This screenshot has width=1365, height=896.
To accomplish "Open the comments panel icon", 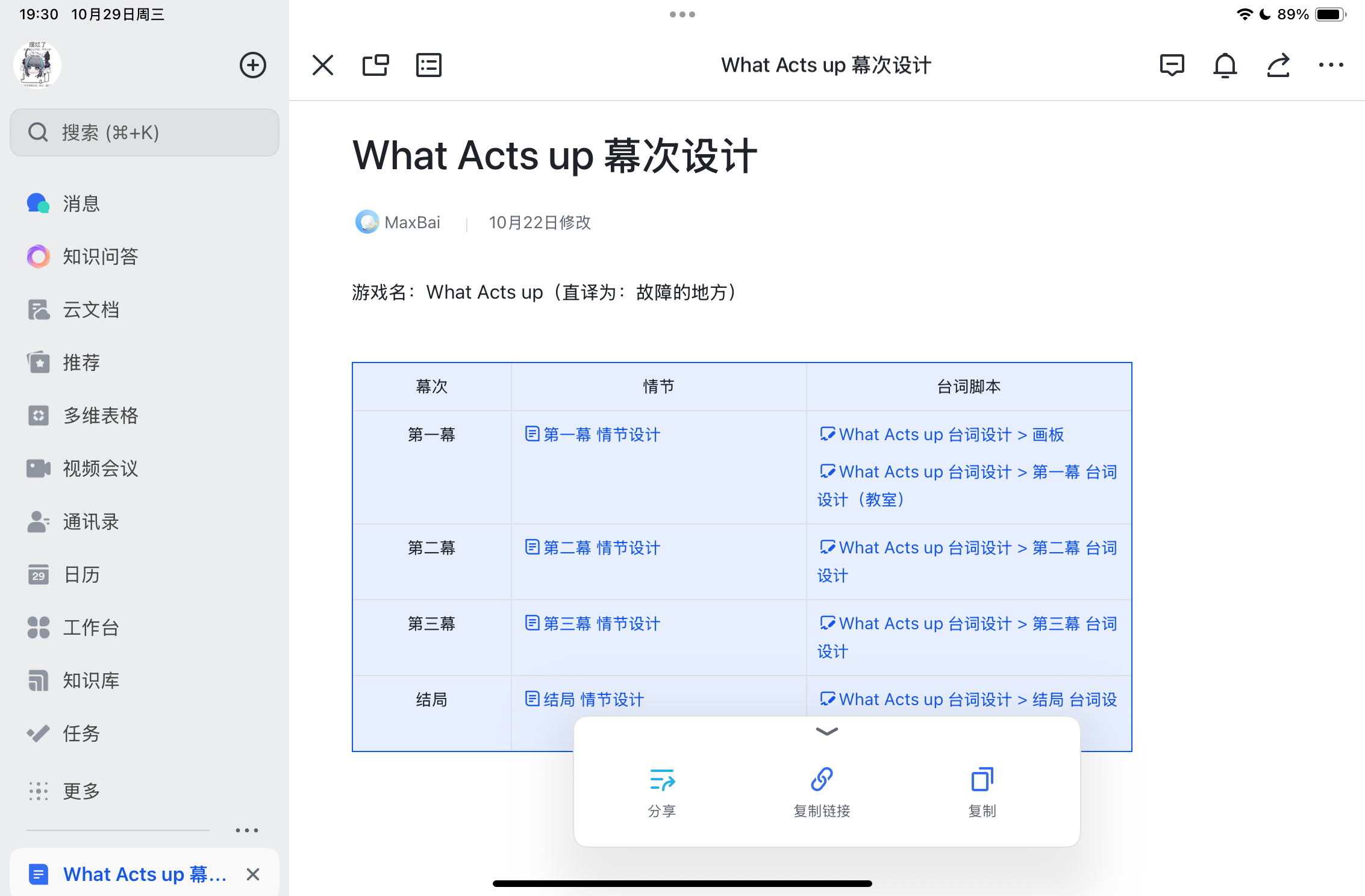I will 1172,65.
